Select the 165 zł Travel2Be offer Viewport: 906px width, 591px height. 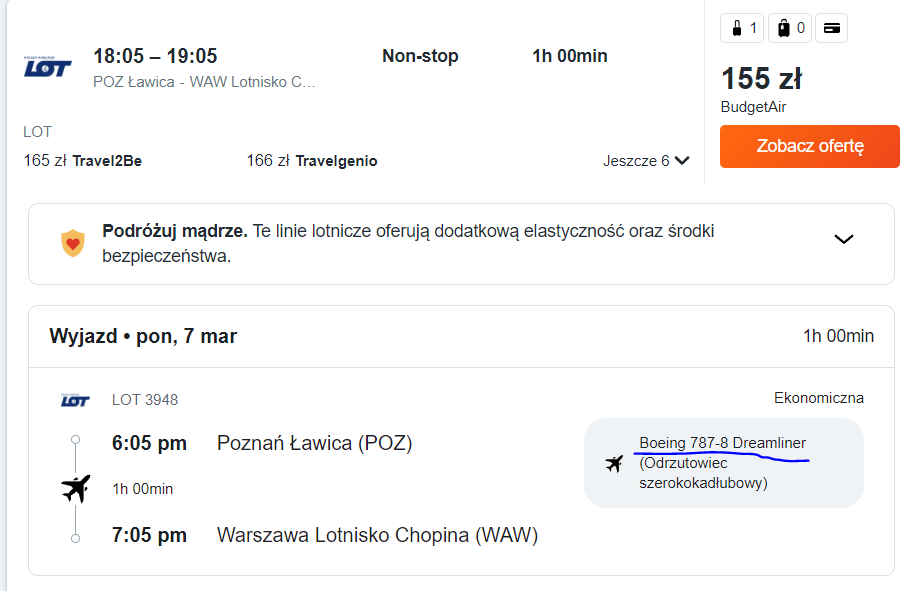pos(83,161)
